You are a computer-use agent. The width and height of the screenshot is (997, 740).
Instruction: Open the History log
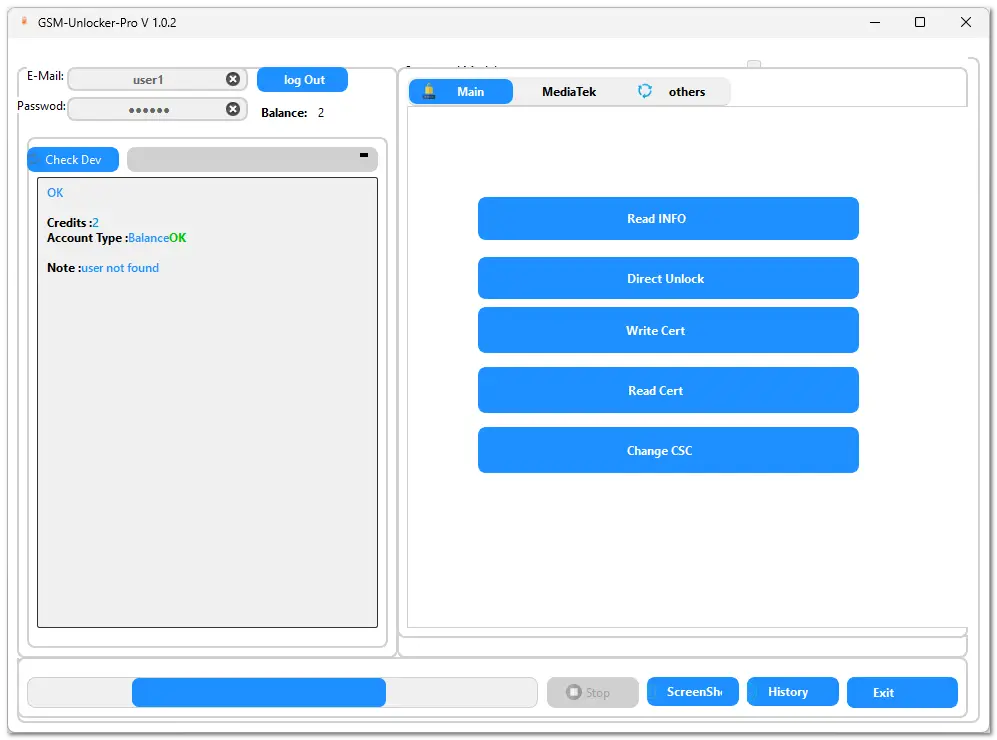click(788, 692)
